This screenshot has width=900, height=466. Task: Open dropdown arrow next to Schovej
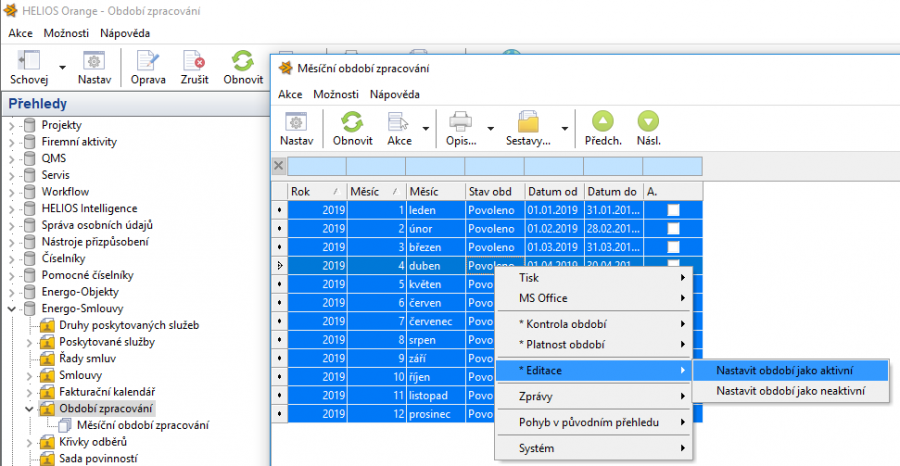62,68
